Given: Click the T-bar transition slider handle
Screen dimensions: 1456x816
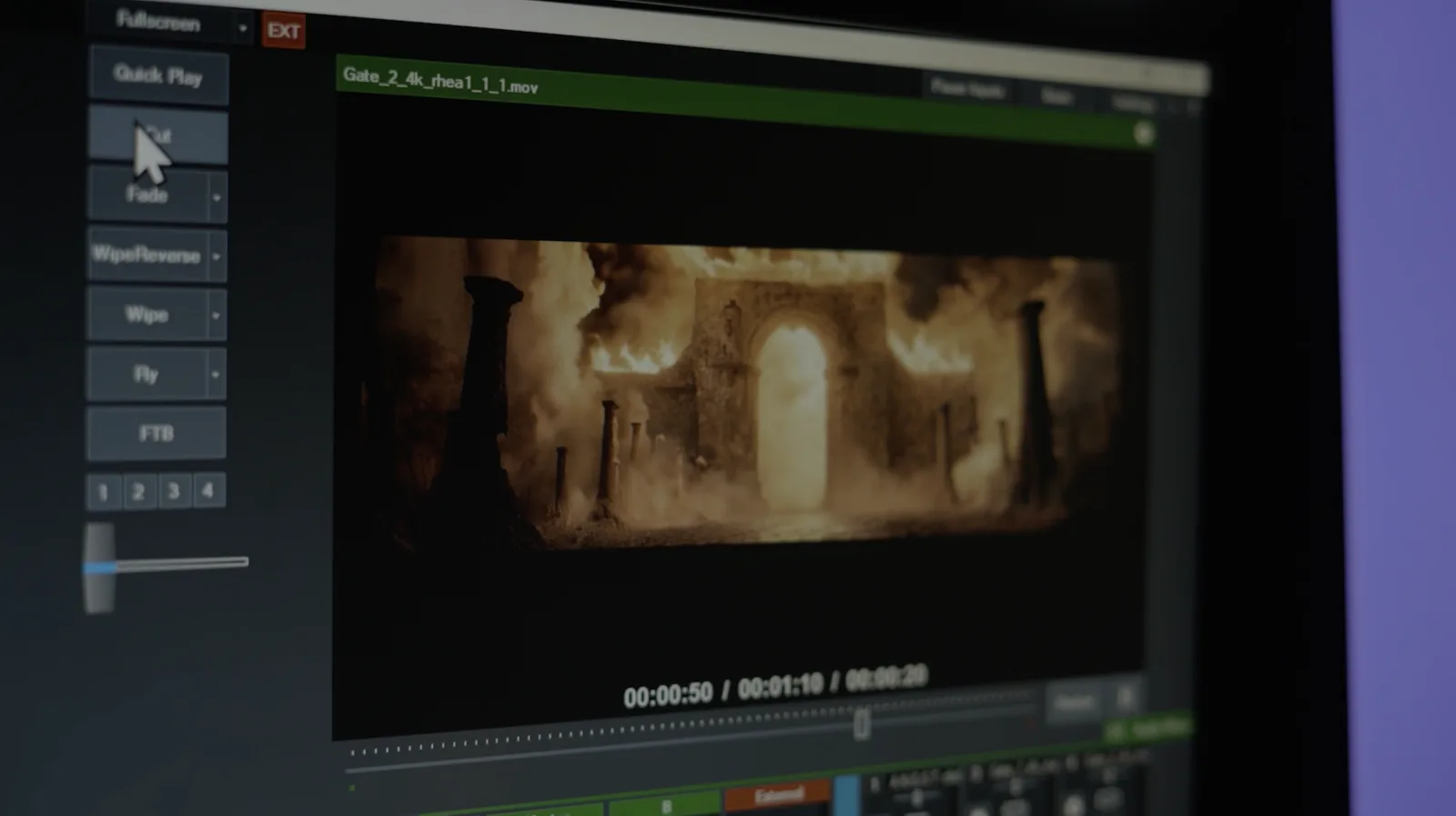Looking at the screenshot, I should coord(99,568).
